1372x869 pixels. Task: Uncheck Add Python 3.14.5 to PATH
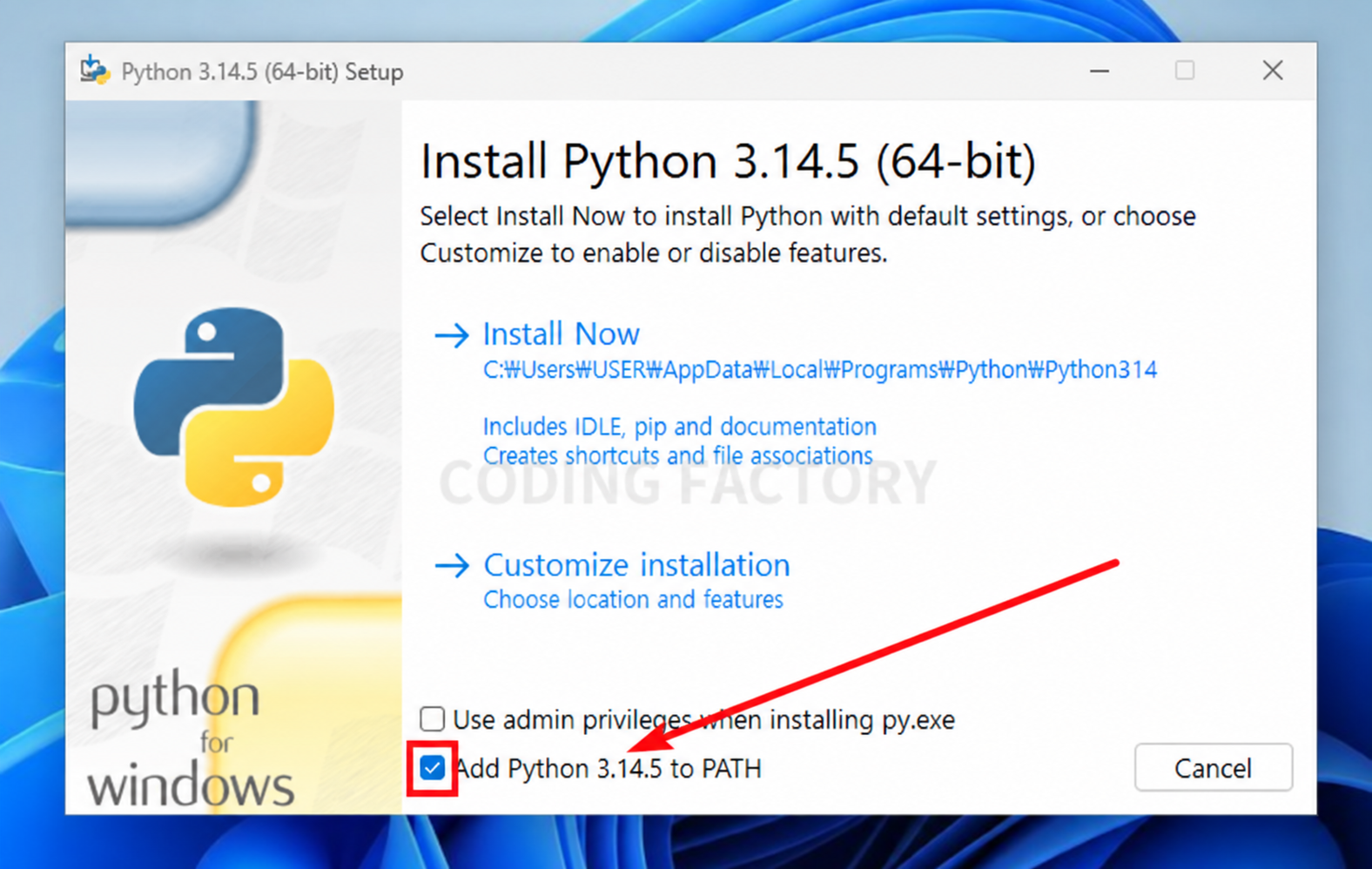(x=433, y=768)
